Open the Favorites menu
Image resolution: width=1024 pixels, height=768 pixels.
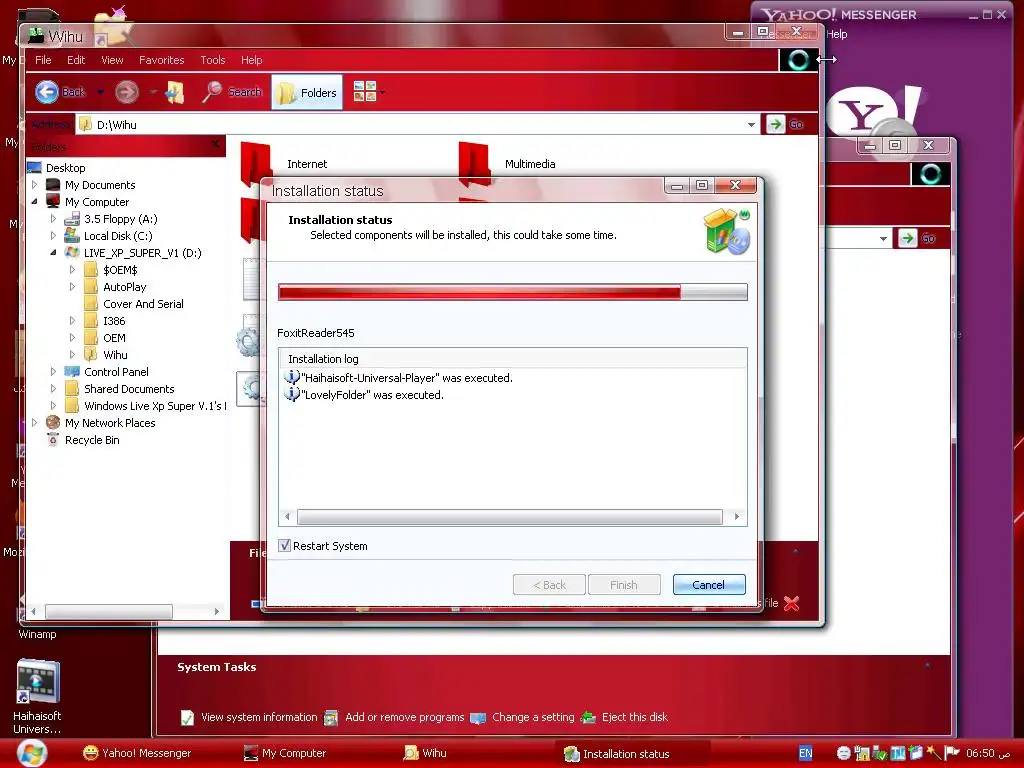click(161, 60)
